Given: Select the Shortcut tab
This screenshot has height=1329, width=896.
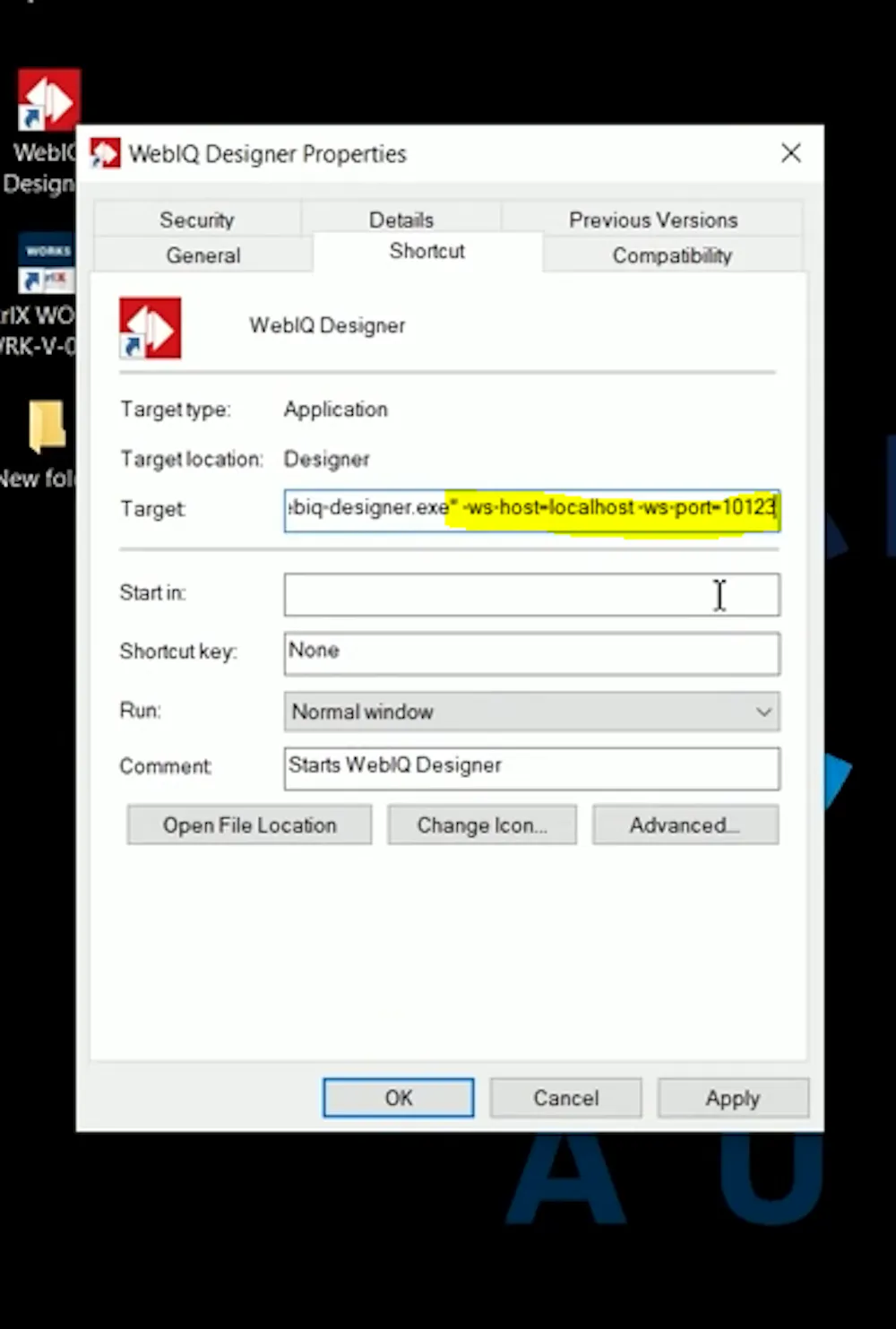Looking at the screenshot, I should click(427, 251).
